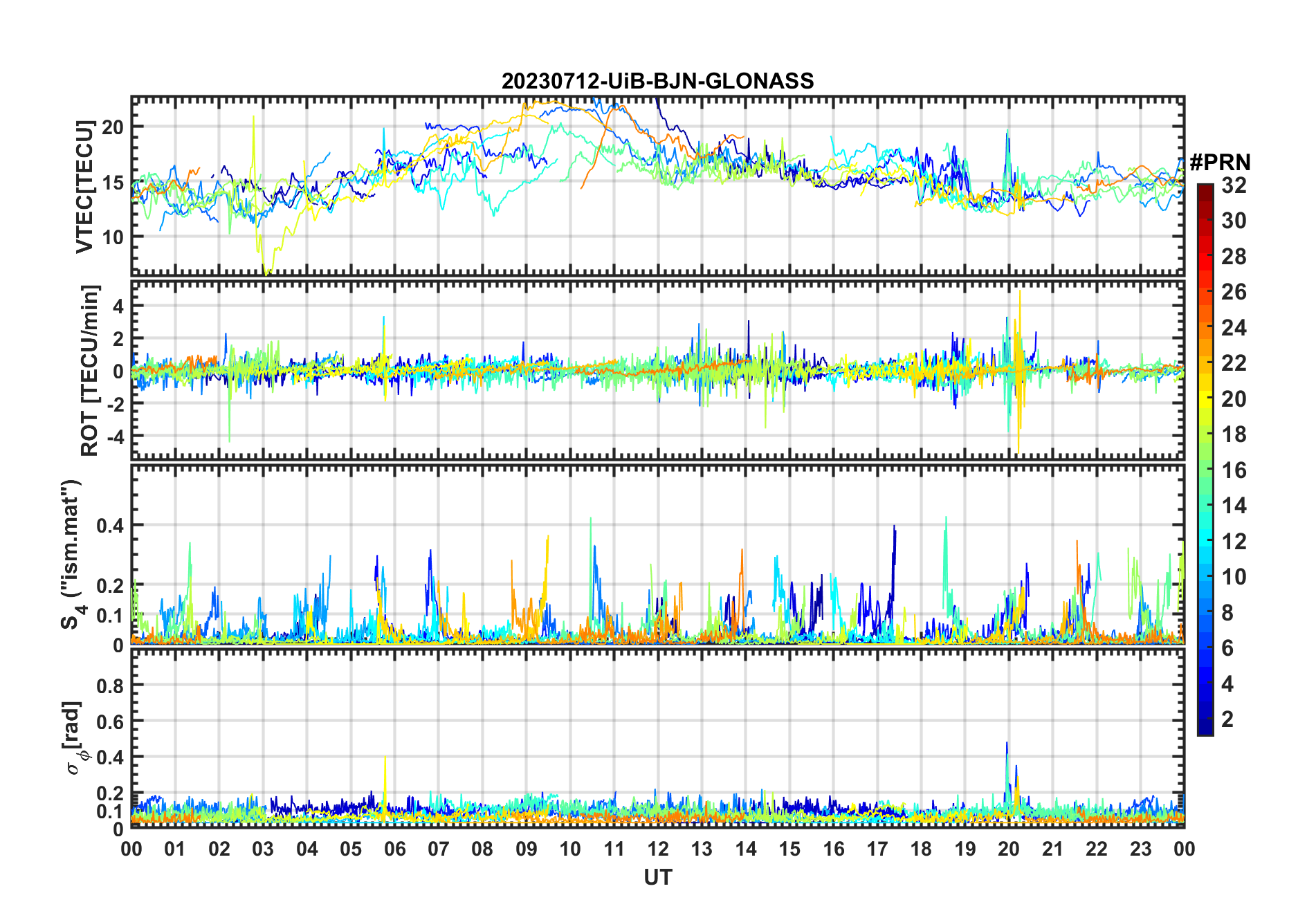Click colorbar tick label 32
The width and height of the screenshot is (1316, 920).
click(1234, 185)
